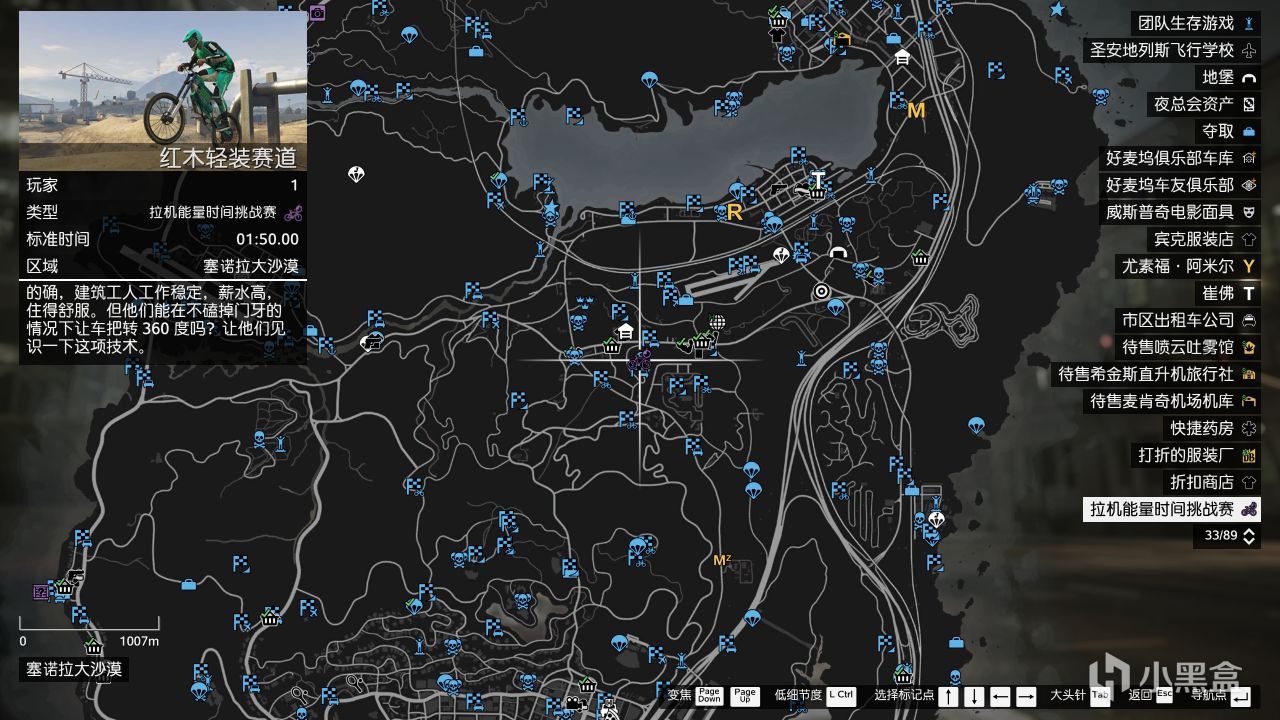This screenshot has width=1280, height=720.
Task: Click the yellow M marker on the map
Action: [916, 111]
